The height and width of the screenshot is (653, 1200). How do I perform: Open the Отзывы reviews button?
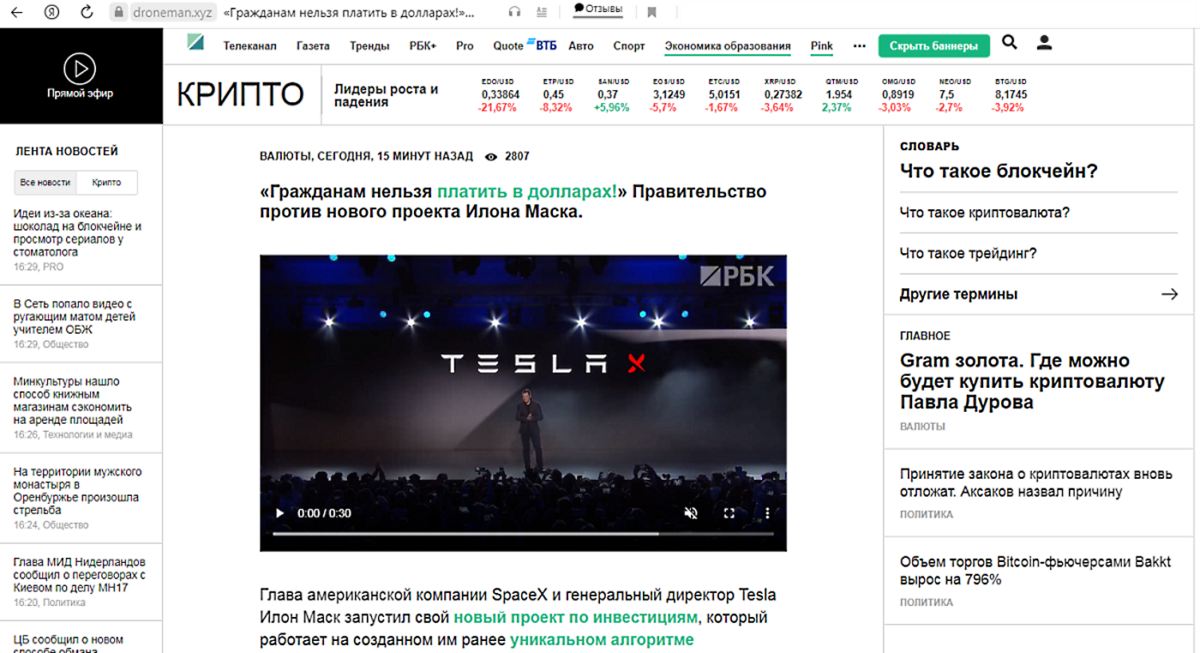[598, 9]
